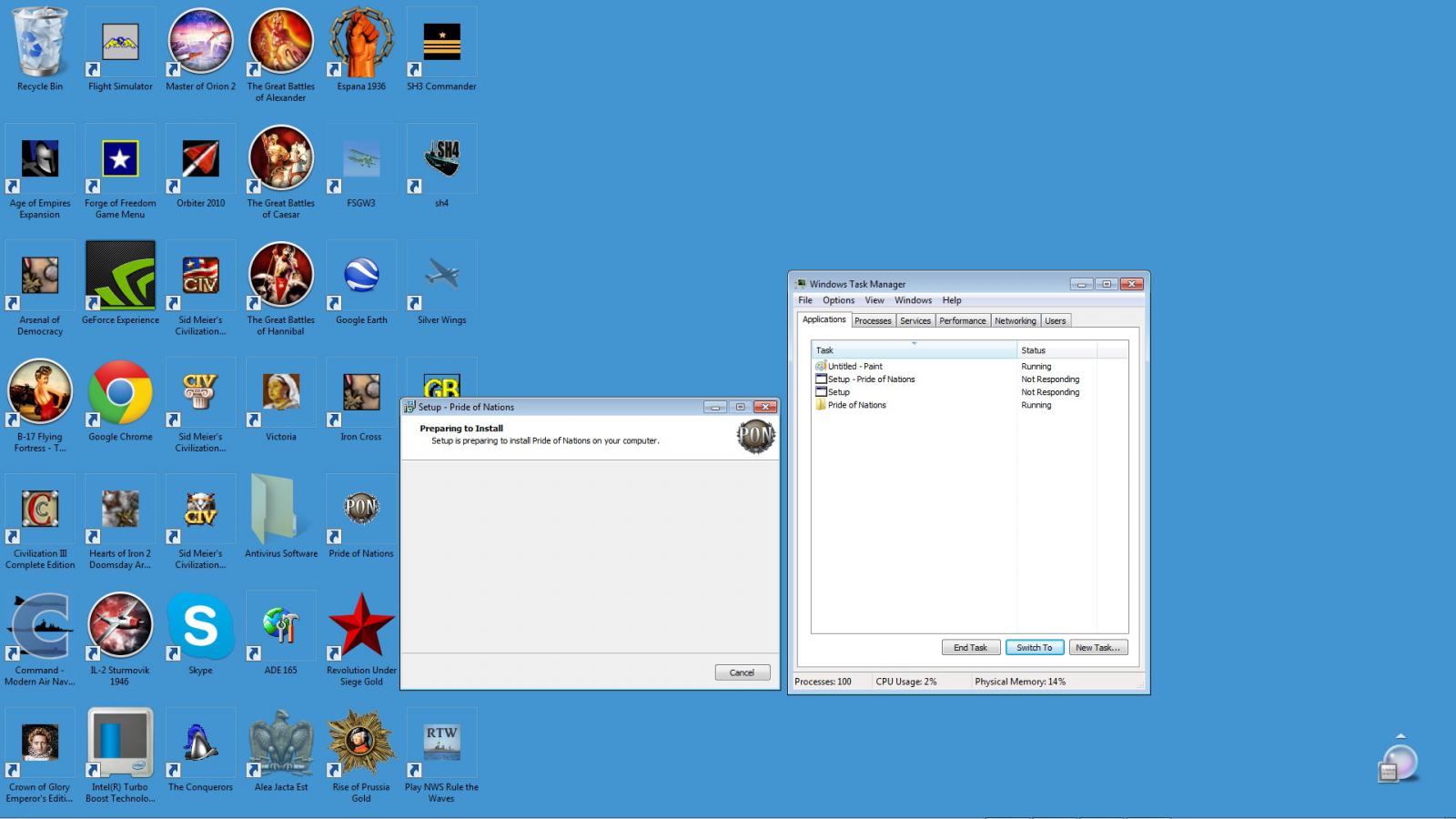Open the Google Earth shortcut
This screenshot has height=819, width=1456.
pos(361,277)
